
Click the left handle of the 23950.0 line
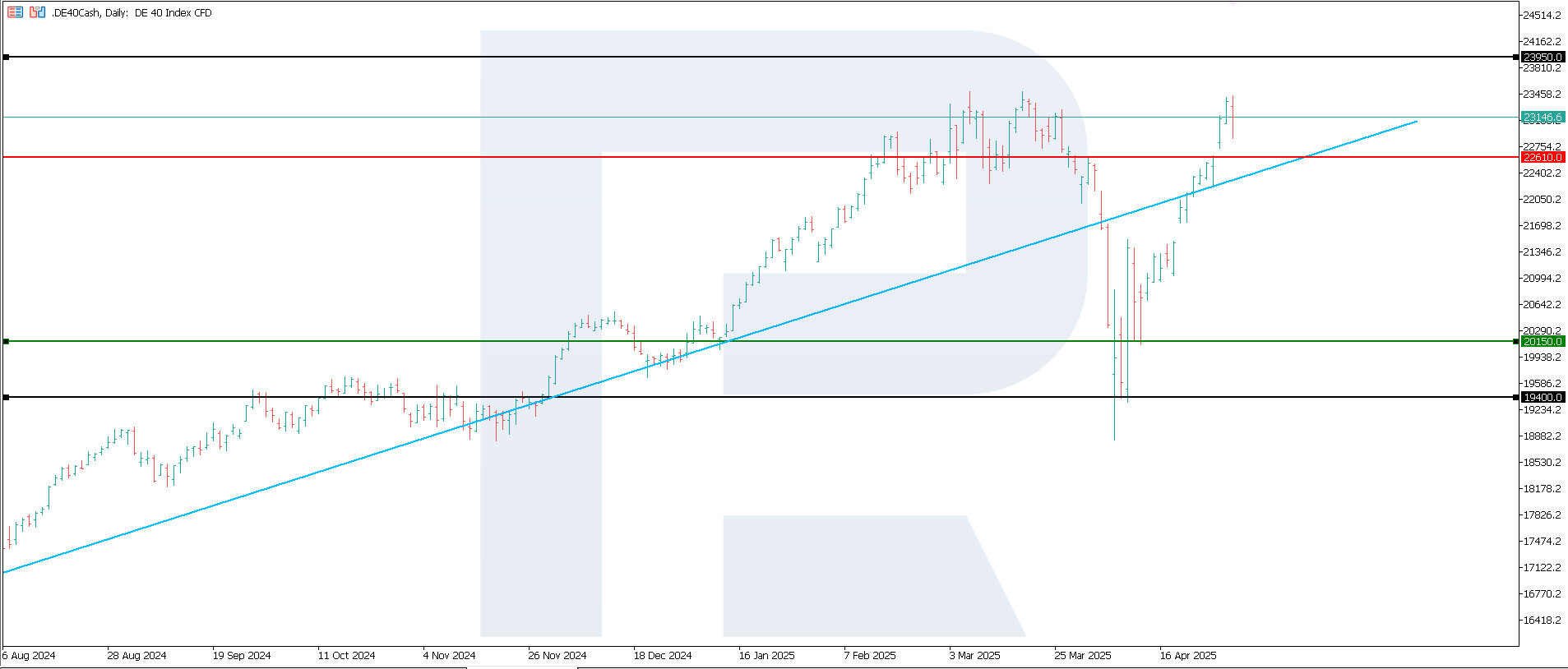tap(7, 57)
